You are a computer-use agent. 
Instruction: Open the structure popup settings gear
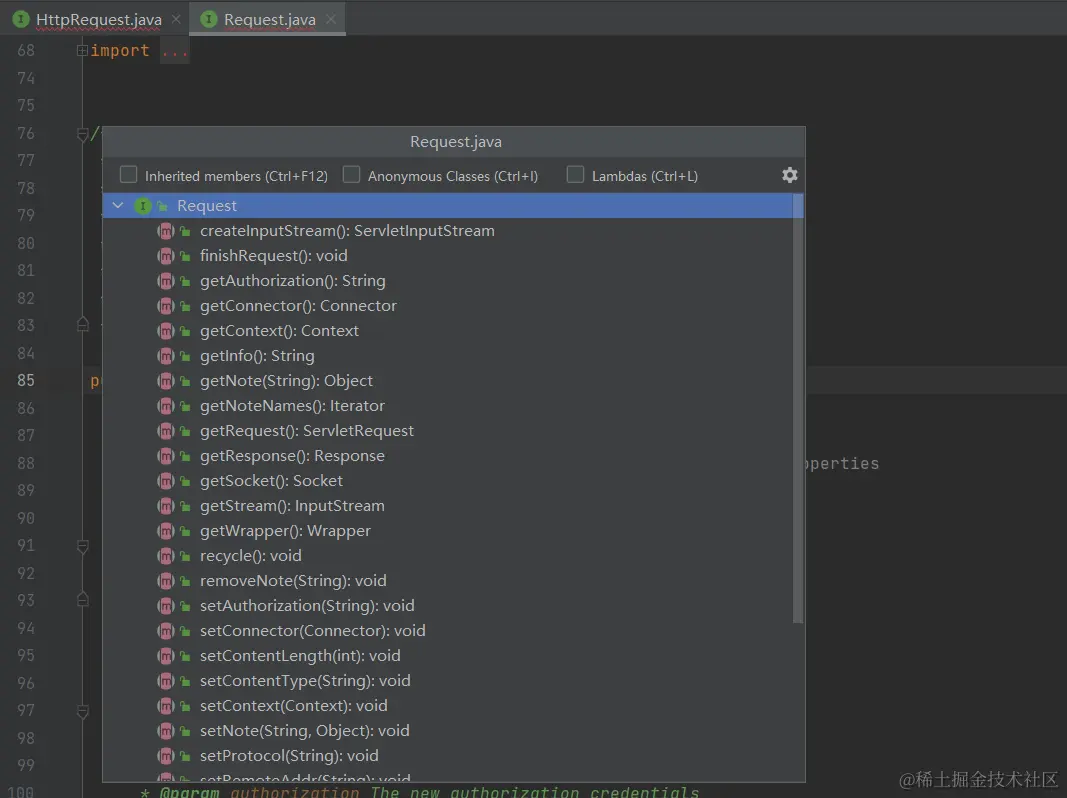tap(789, 176)
